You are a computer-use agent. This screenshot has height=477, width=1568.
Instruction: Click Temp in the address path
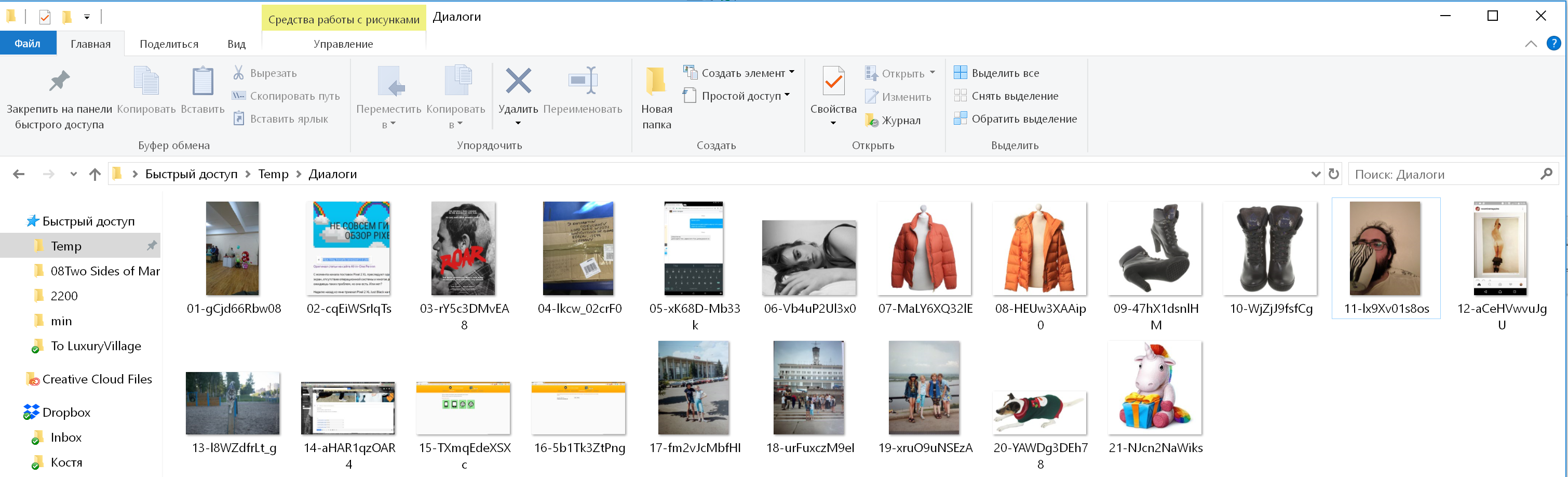(273, 174)
